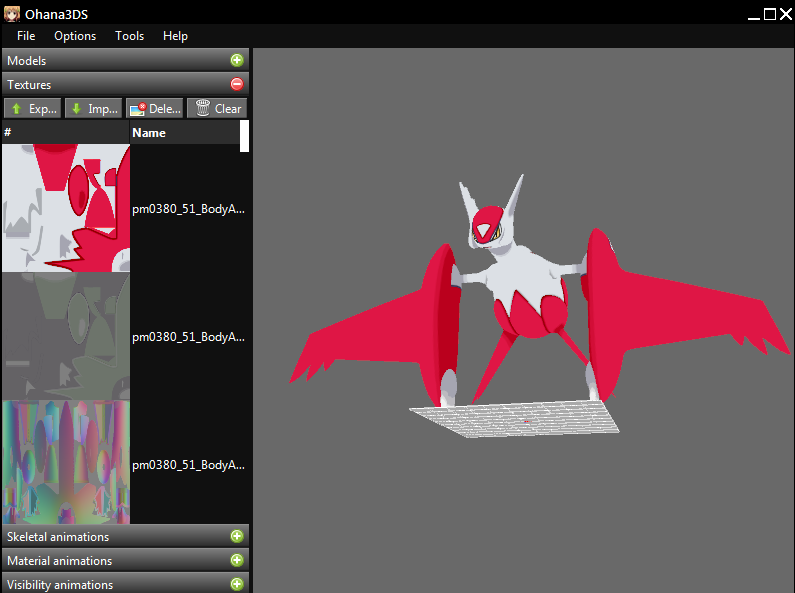Open the Help menu
Screen dimensions: 795x593
coord(175,36)
